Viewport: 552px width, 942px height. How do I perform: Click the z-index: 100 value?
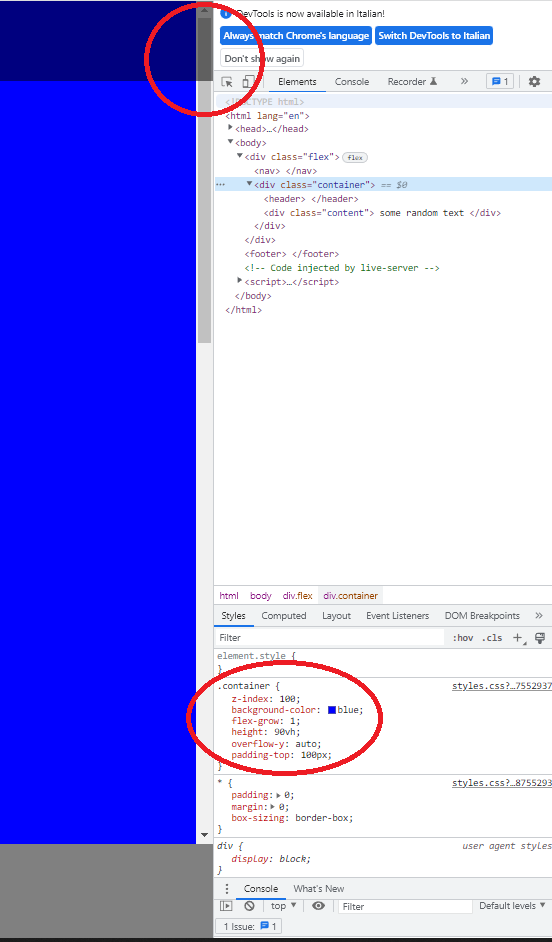pos(288,699)
